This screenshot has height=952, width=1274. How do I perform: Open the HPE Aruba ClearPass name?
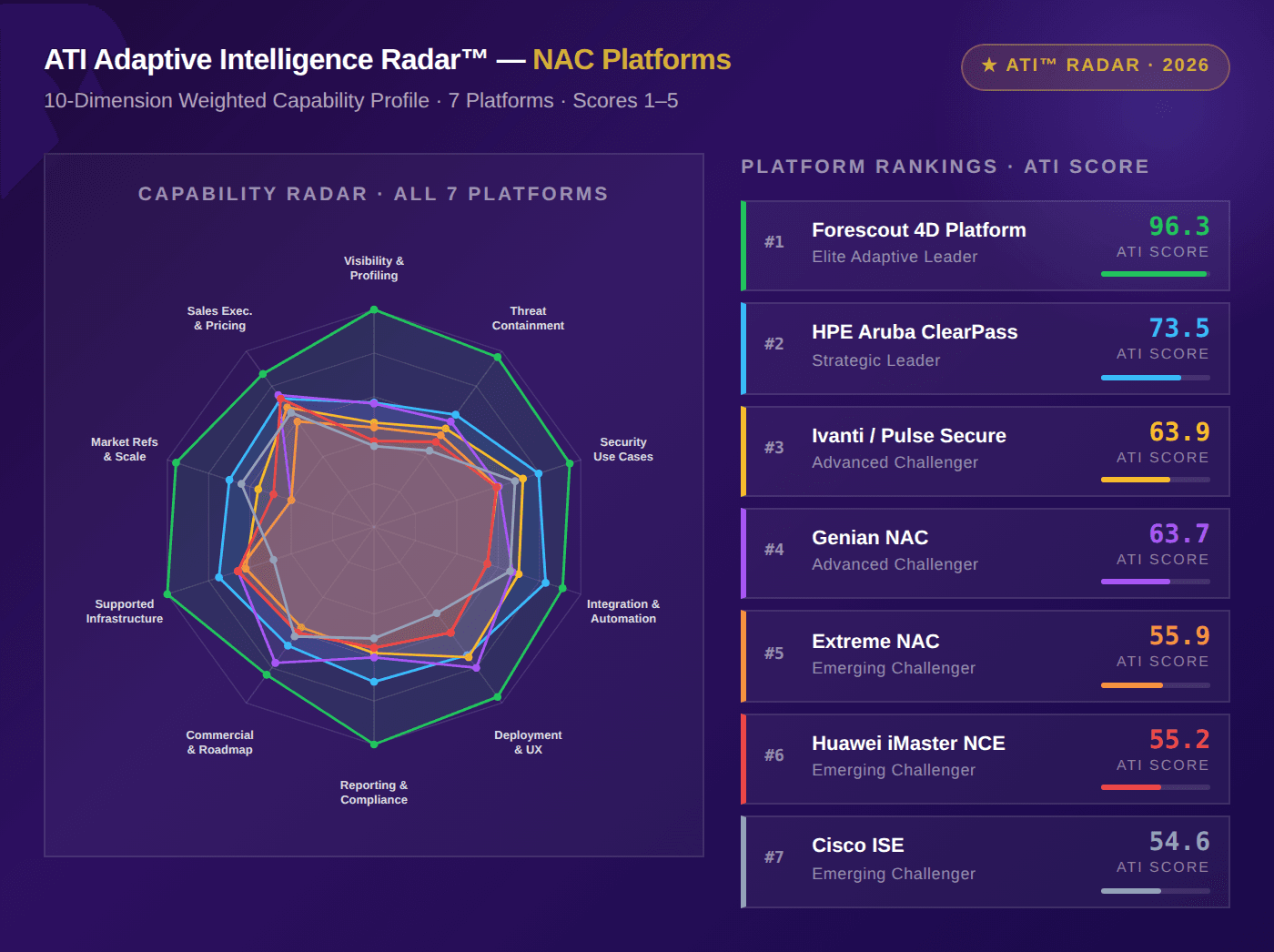click(915, 332)
